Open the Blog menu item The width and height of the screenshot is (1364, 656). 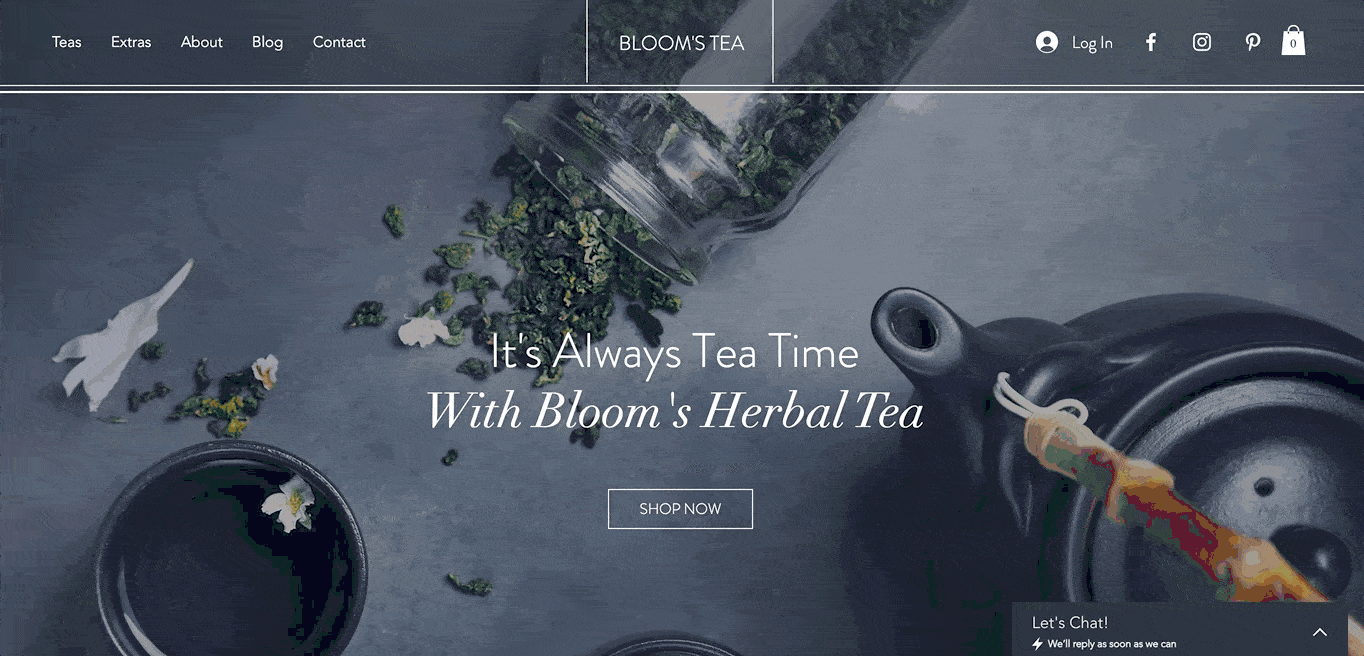[x=267, y=42]
